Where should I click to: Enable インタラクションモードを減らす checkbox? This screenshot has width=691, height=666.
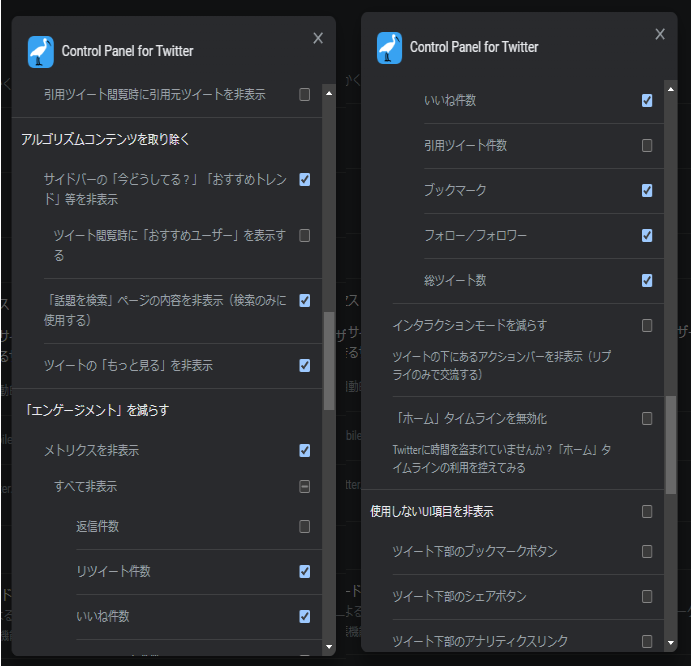click(x=647, y=326)
